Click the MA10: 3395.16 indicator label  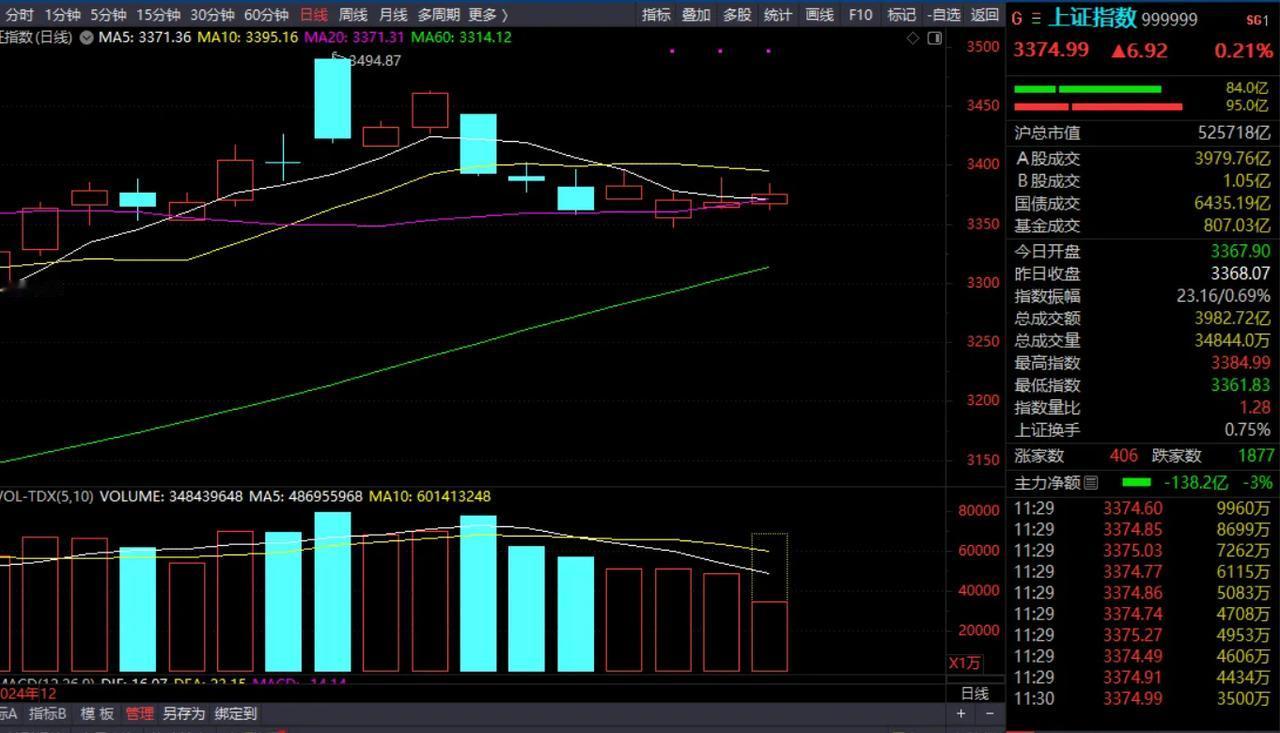247,37
